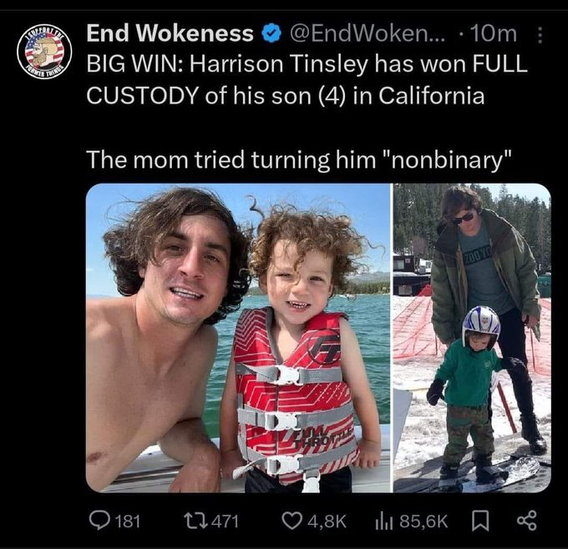Bookmark this post with the bookmark icon
This screenshot has width=568, height=549.
pos(480,521)
